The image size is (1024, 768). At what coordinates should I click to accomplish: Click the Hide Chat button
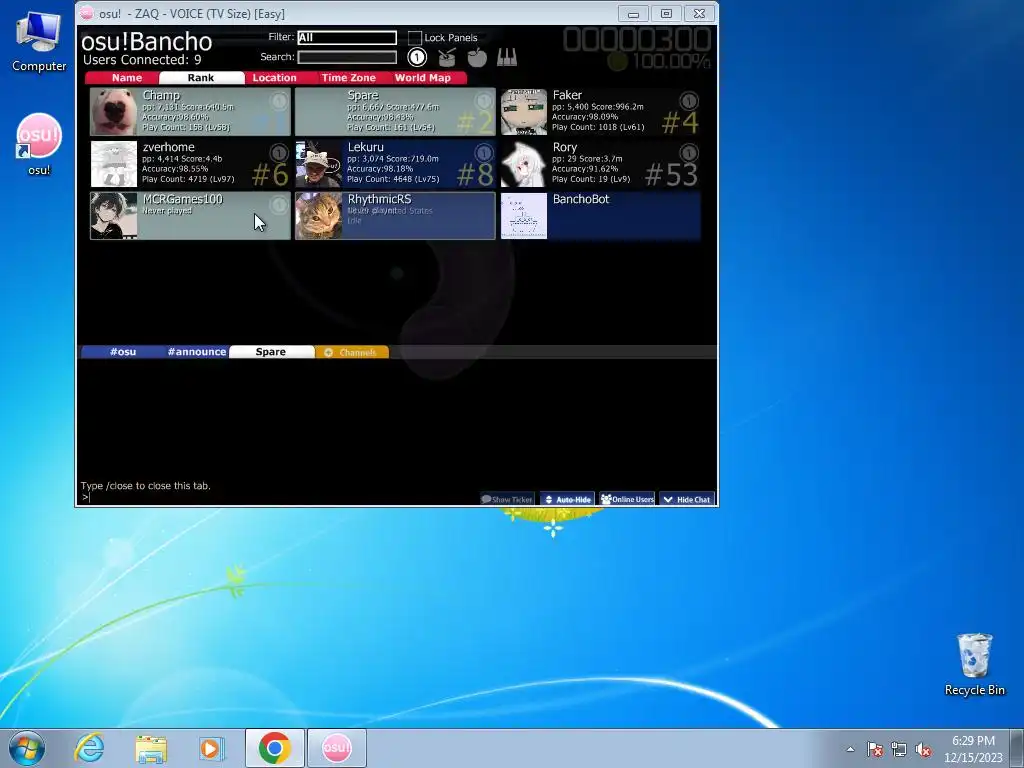coord(687,499)
